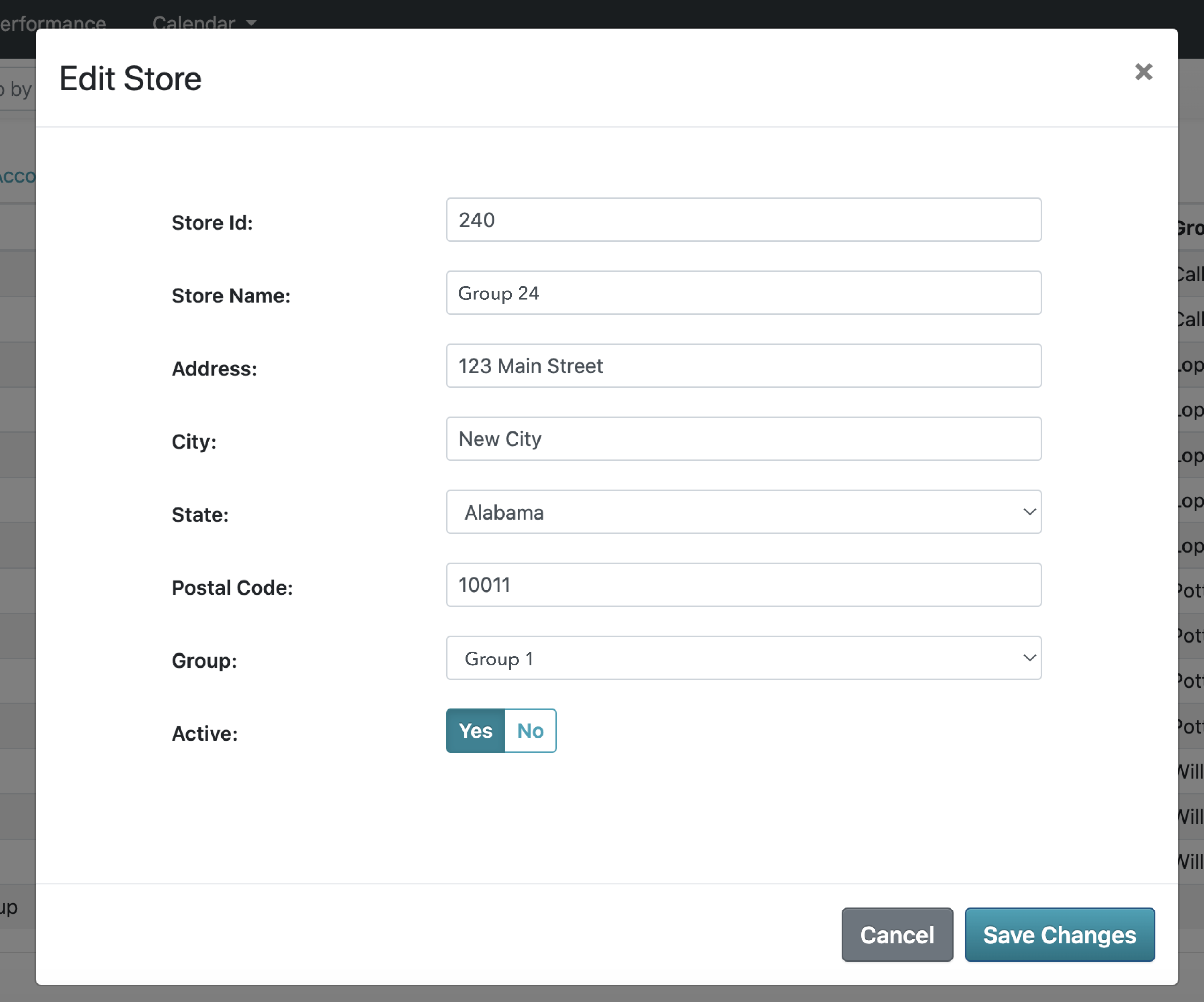Set the Active toggle to No
The image size is (1204, 1002).
click(529, 730)
